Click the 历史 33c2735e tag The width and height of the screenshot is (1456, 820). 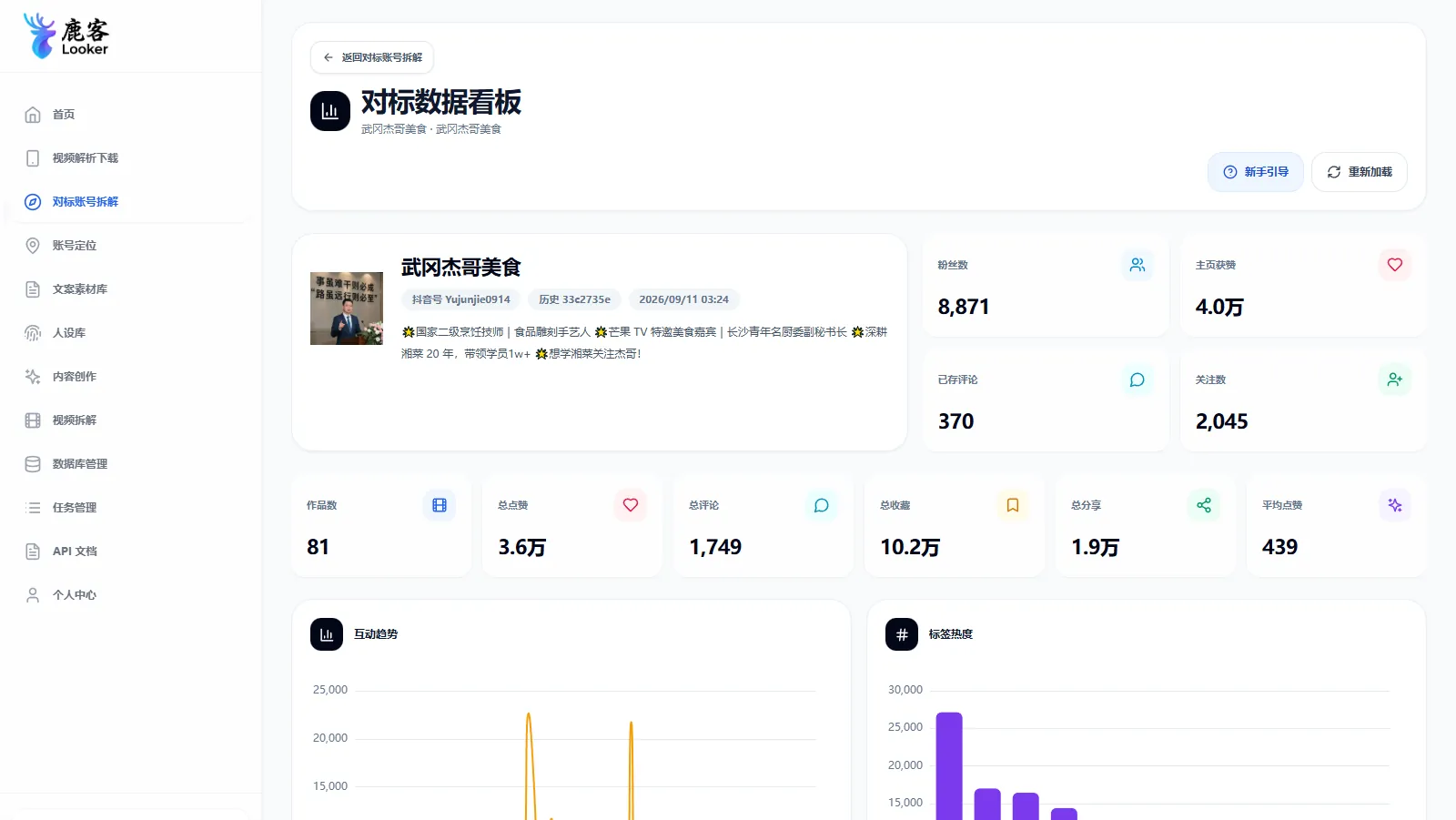[x=575, y=299]
